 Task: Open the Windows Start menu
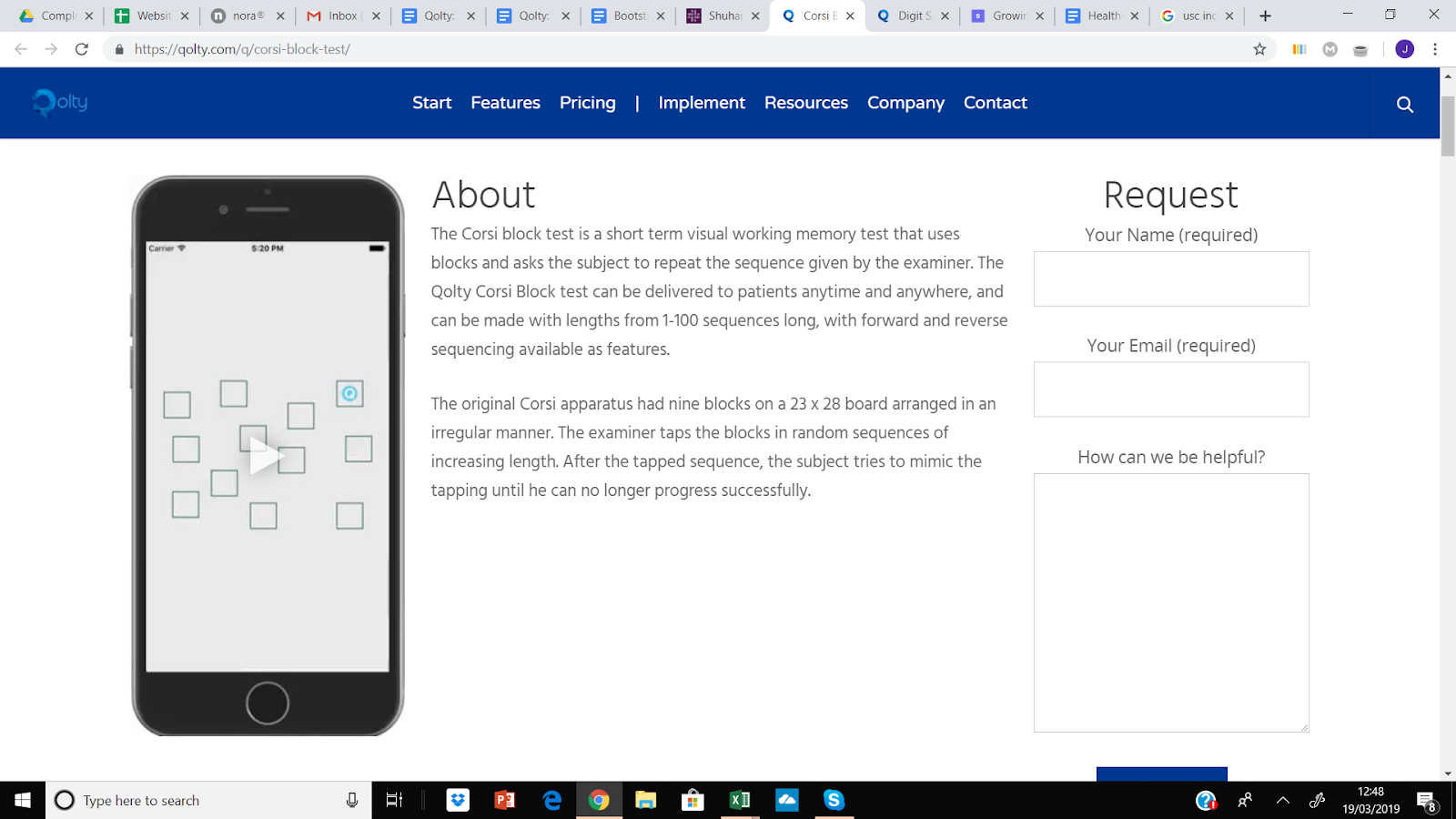coord(23,800)
